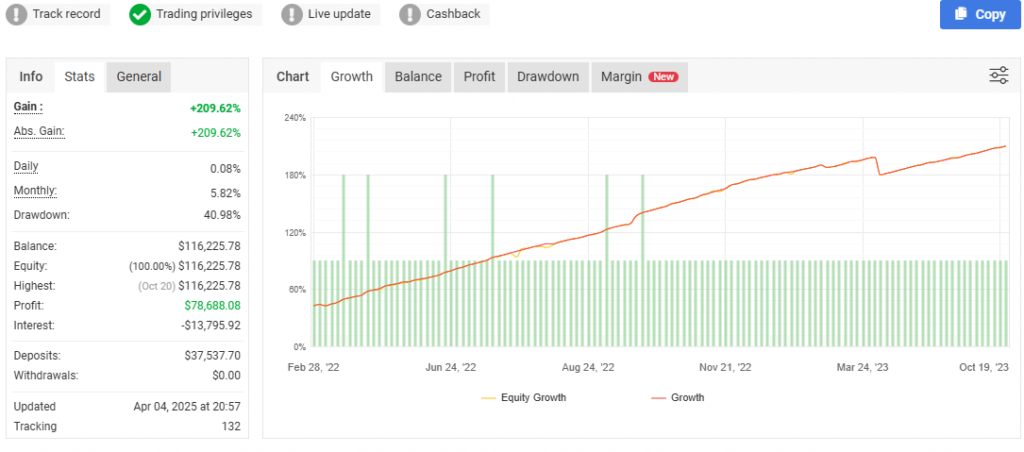The width and height of the screenshot is (1024, 452).
Task: Click the Cashback warning icon
Action: click(x=409, y=14)
